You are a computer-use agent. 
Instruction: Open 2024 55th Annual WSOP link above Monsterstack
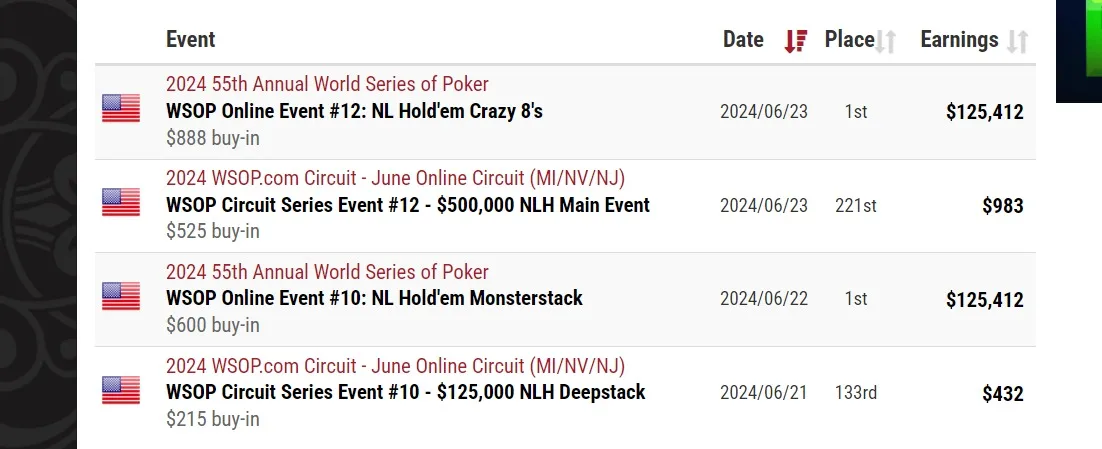click(x=327, y=272)
